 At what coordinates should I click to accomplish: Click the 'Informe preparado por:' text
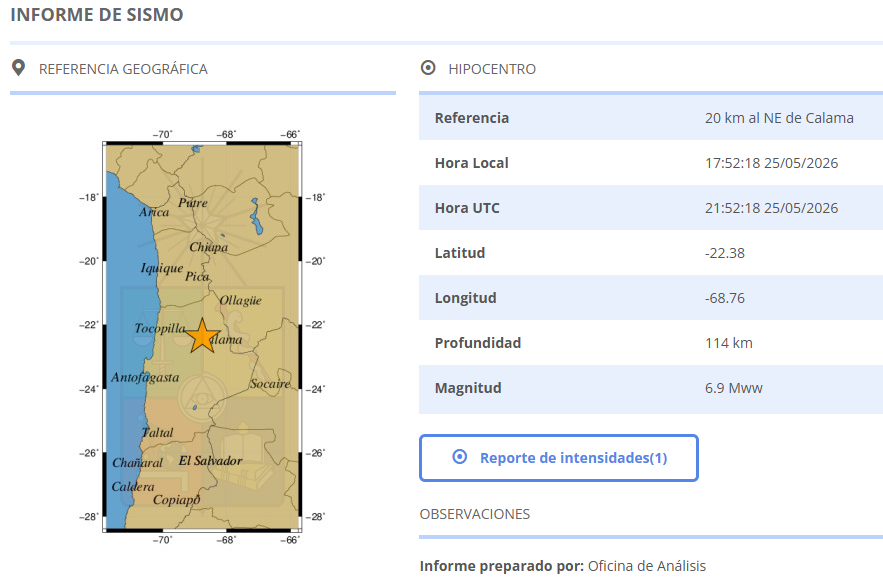coord(501,566)
